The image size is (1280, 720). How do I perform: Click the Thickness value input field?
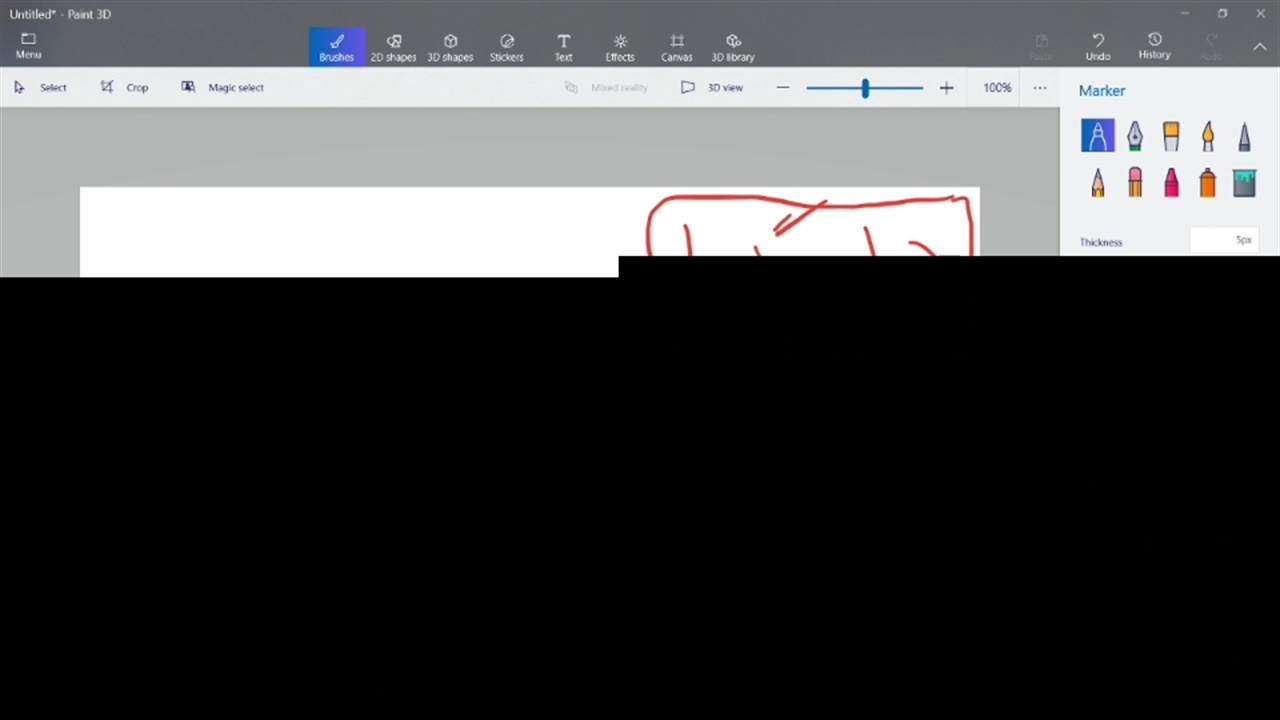tap(1222, 241)
